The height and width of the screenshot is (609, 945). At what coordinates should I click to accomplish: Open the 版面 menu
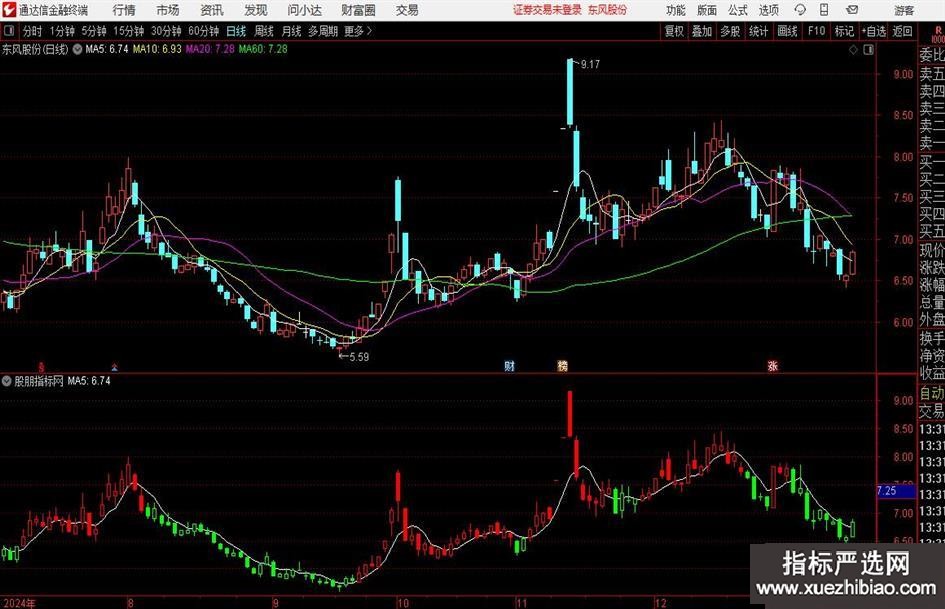(706, 10)
